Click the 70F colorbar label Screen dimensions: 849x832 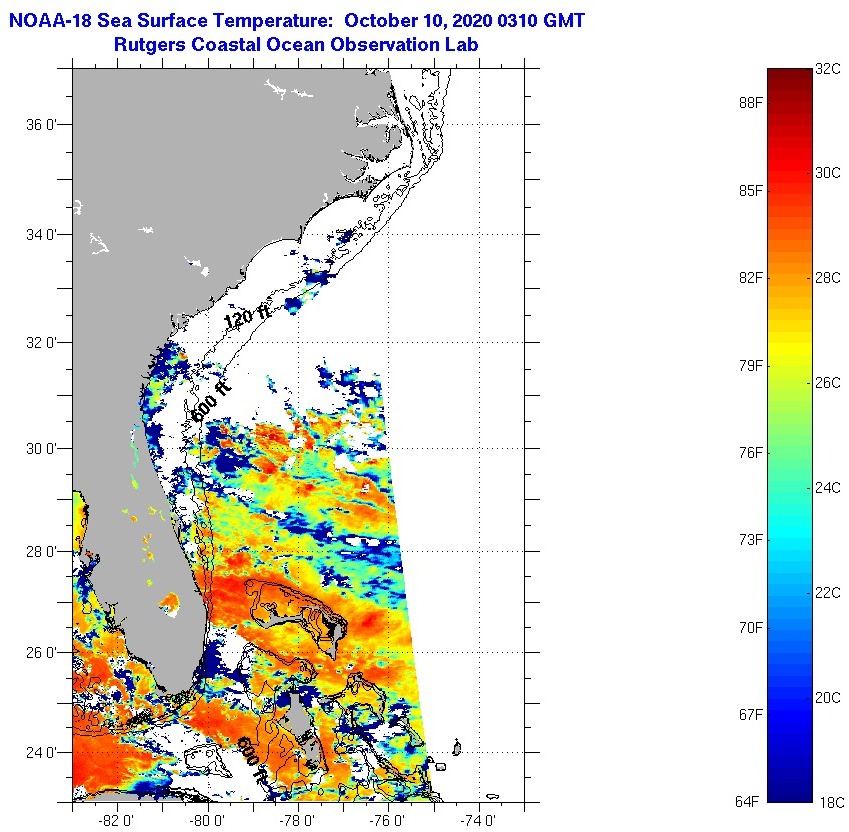(750, 627)
